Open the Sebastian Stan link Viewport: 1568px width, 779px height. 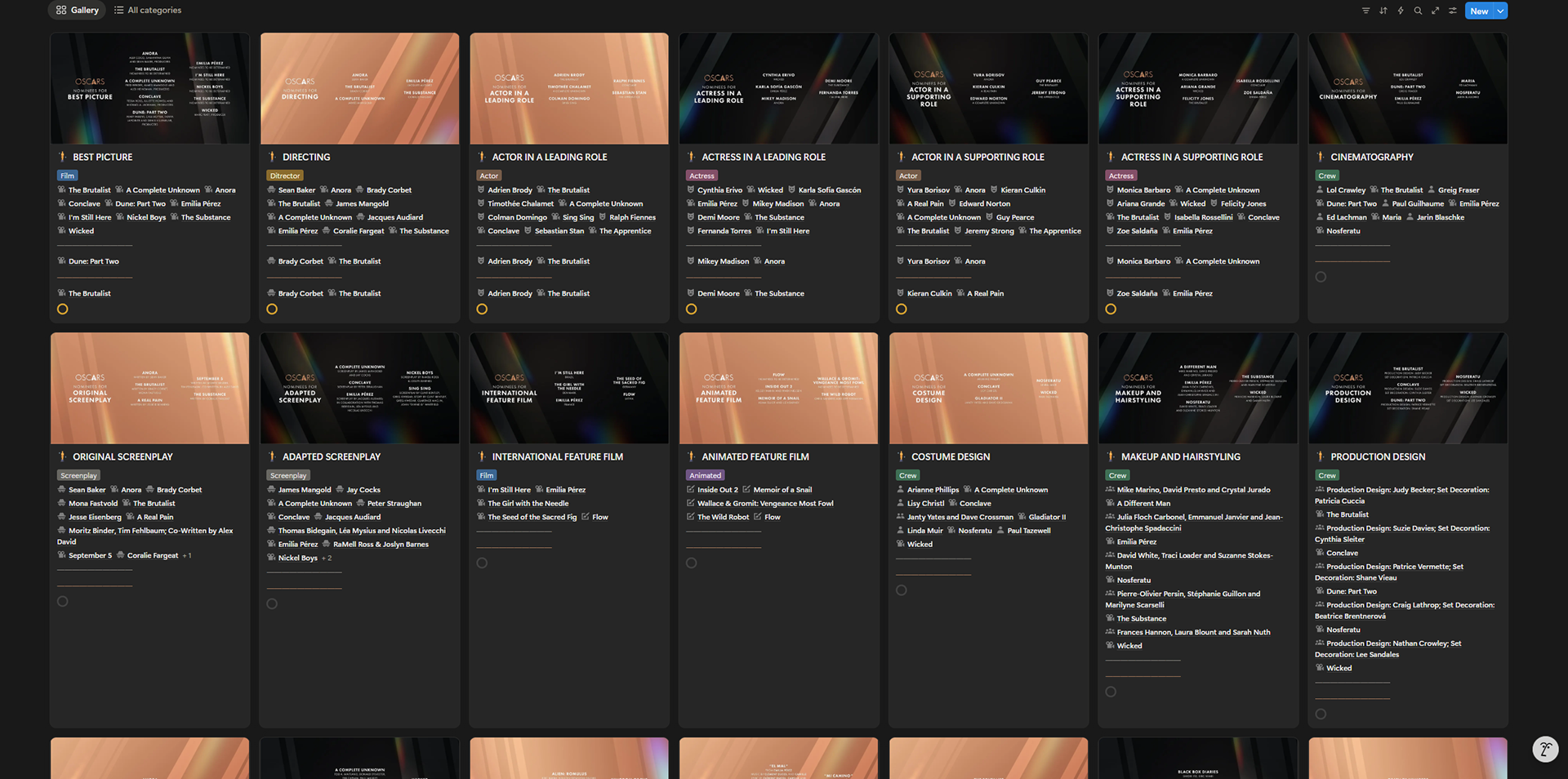pyautogui.click(x=559, y=231)
